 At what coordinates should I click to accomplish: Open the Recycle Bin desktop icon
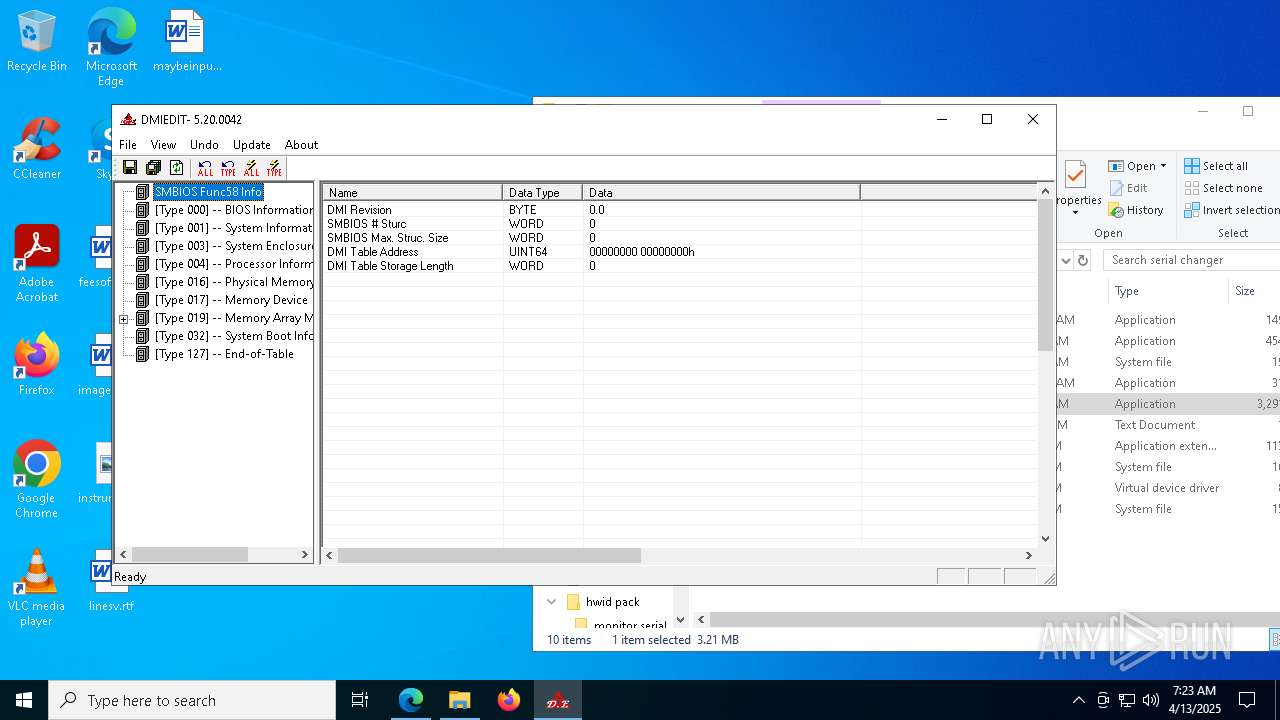click(x=37, y=42)
